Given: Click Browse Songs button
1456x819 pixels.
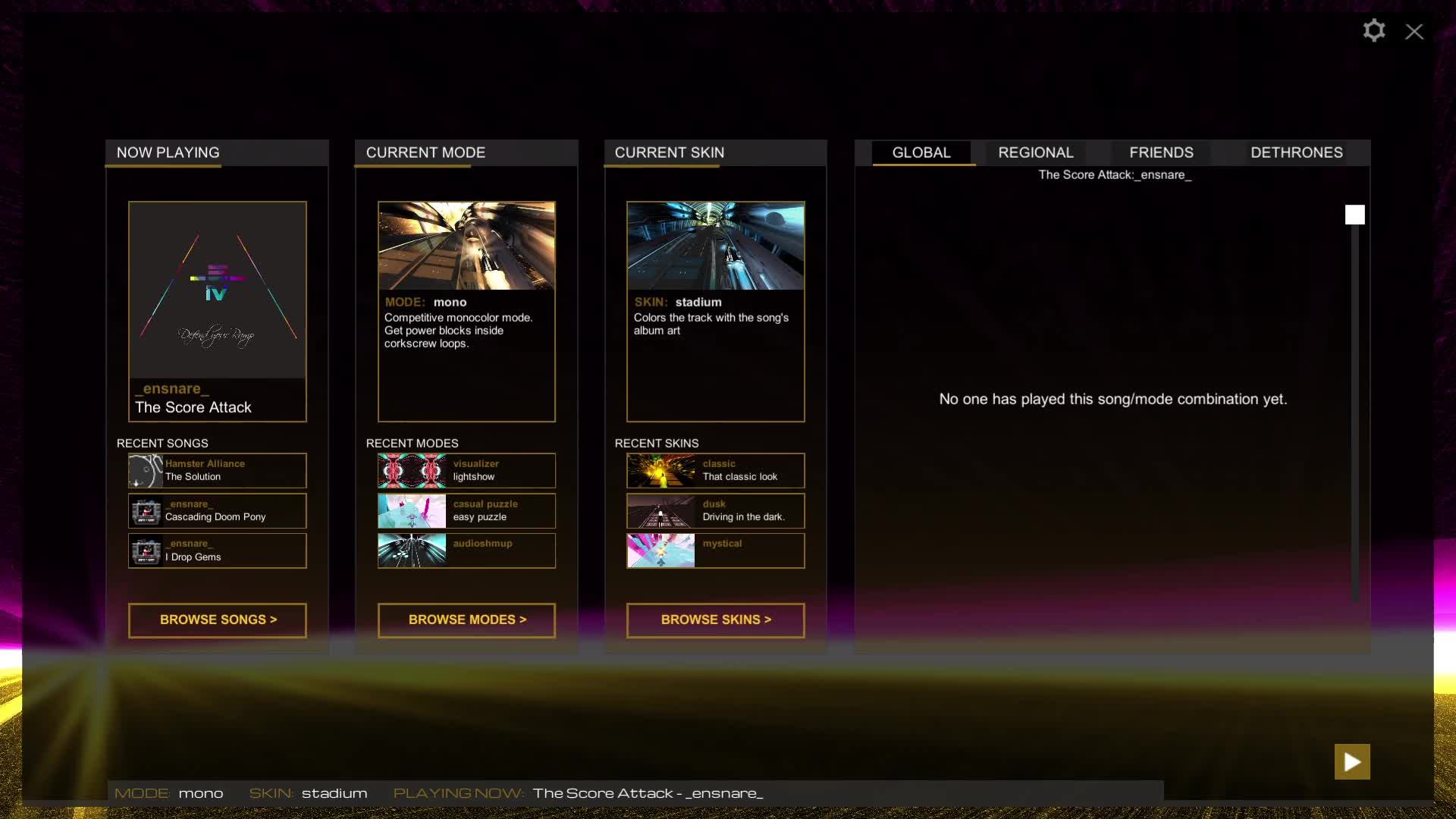Looking at the screenshot, I should coord(218,620).
